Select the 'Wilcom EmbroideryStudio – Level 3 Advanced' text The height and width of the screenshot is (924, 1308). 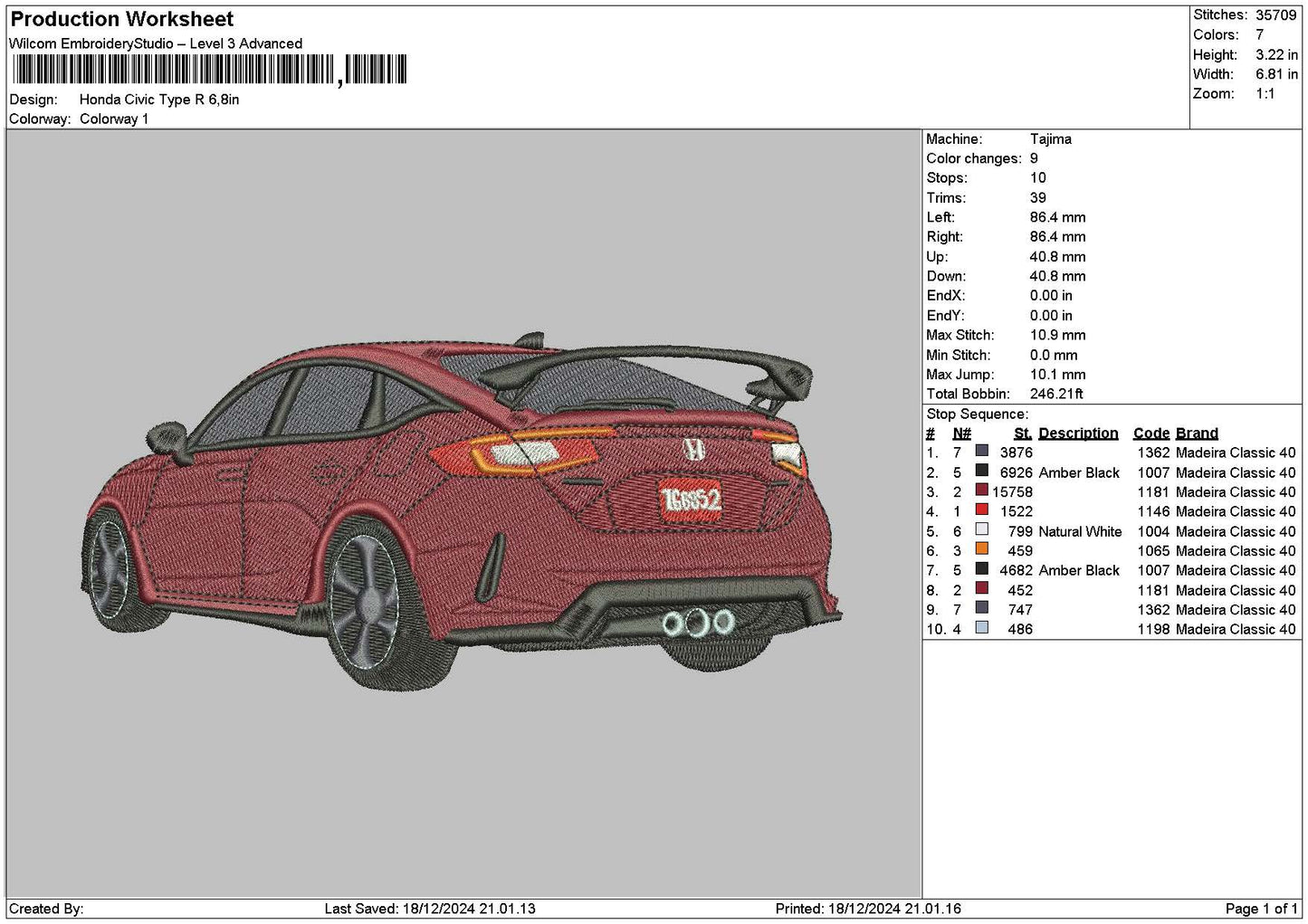[x=156, y=43]
